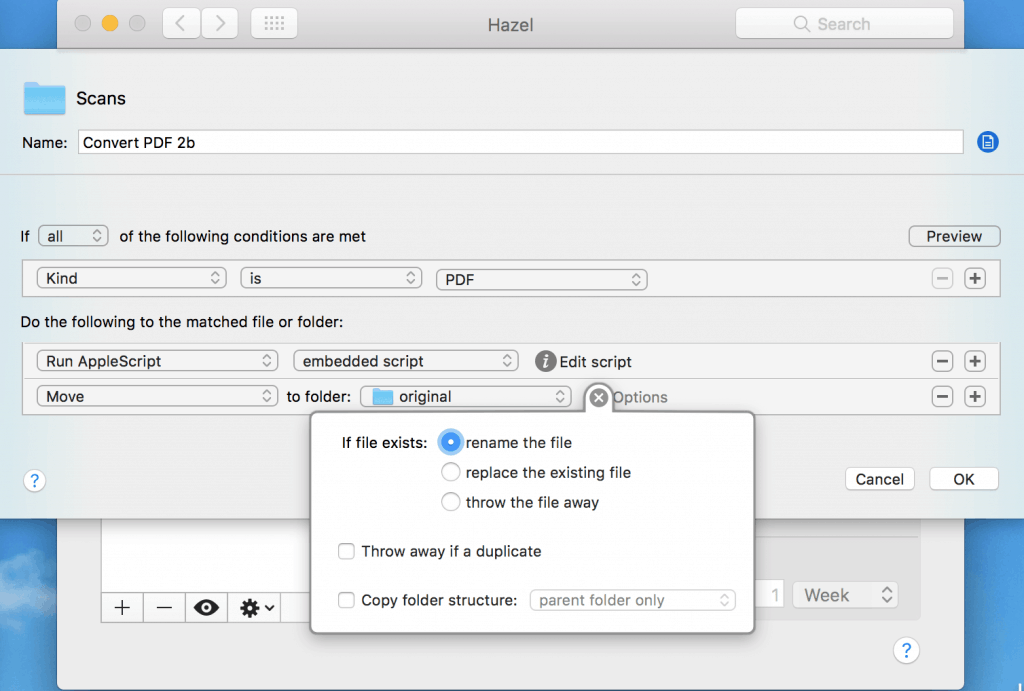Viewport: 1024px width, 691px height.
Task: Add a new rule with plus button
Action: [x=122, y=608]
